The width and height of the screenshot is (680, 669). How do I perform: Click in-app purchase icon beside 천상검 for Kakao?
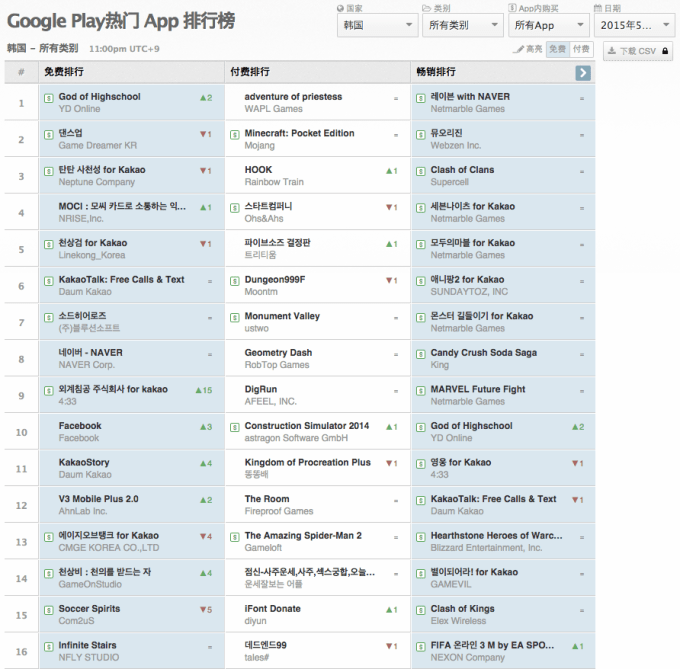49,245
